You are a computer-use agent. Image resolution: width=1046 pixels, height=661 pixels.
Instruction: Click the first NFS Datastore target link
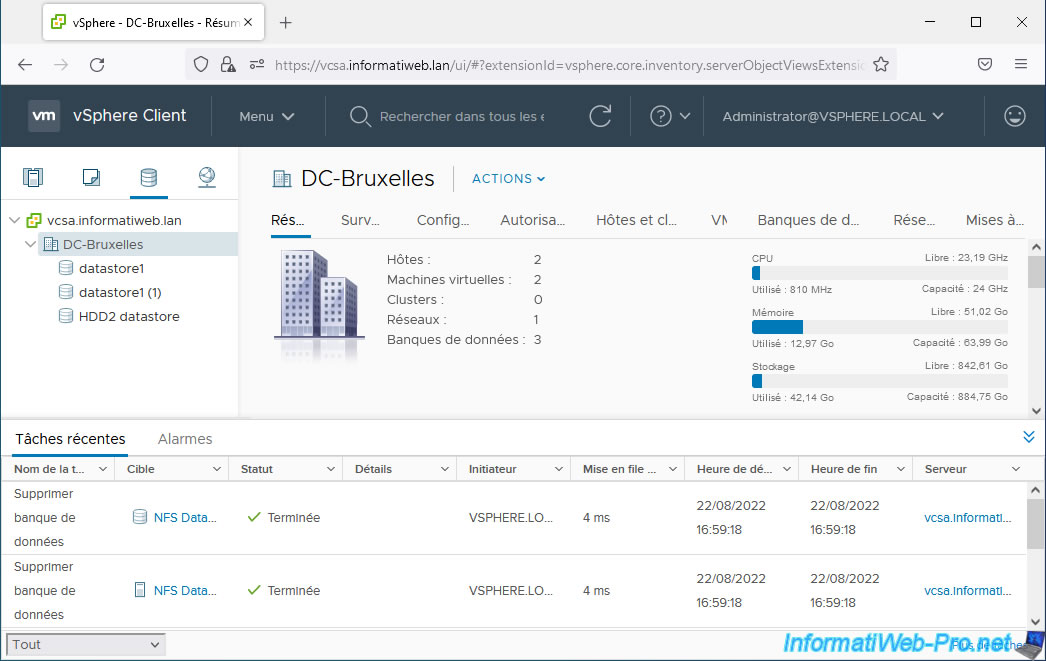tap(184, 518)
